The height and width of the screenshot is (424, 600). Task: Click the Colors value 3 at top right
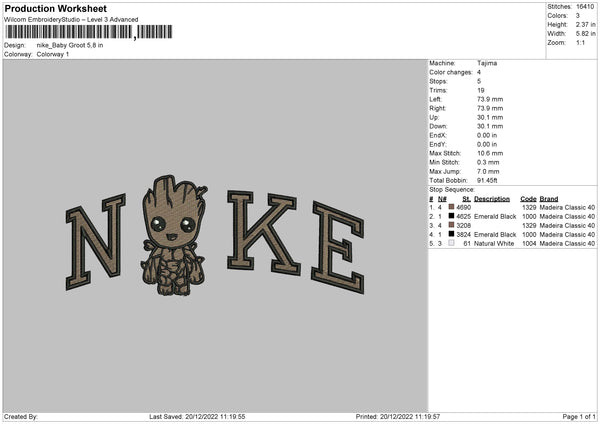click(578, 16)
